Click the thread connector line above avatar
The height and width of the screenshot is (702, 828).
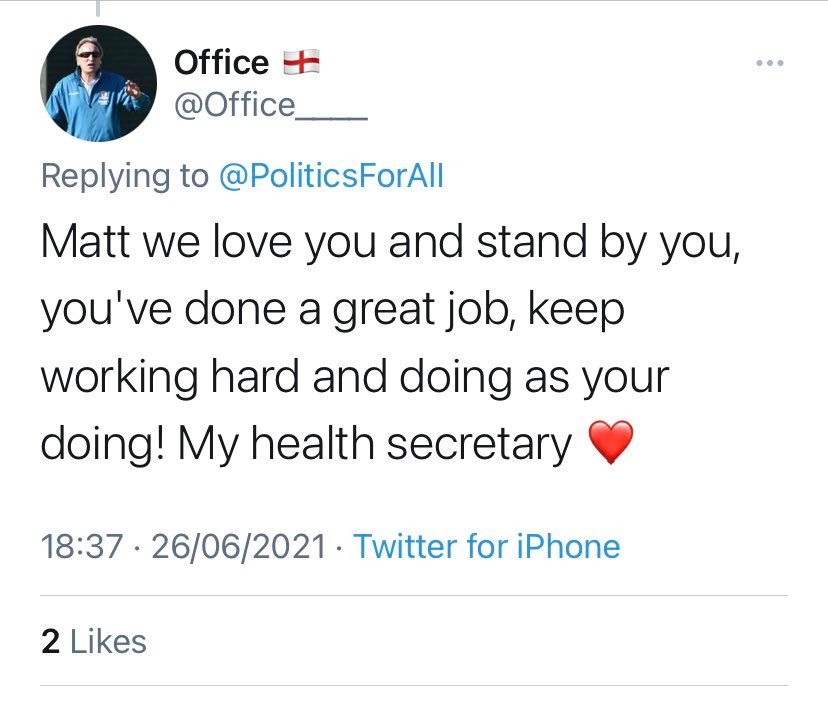point(97,8)
